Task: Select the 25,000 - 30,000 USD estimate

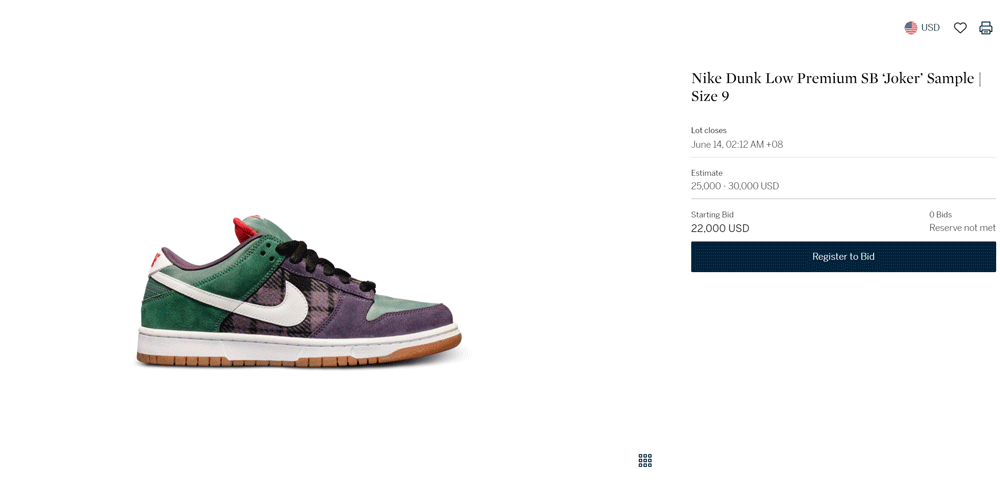Action: coord(735,186)
